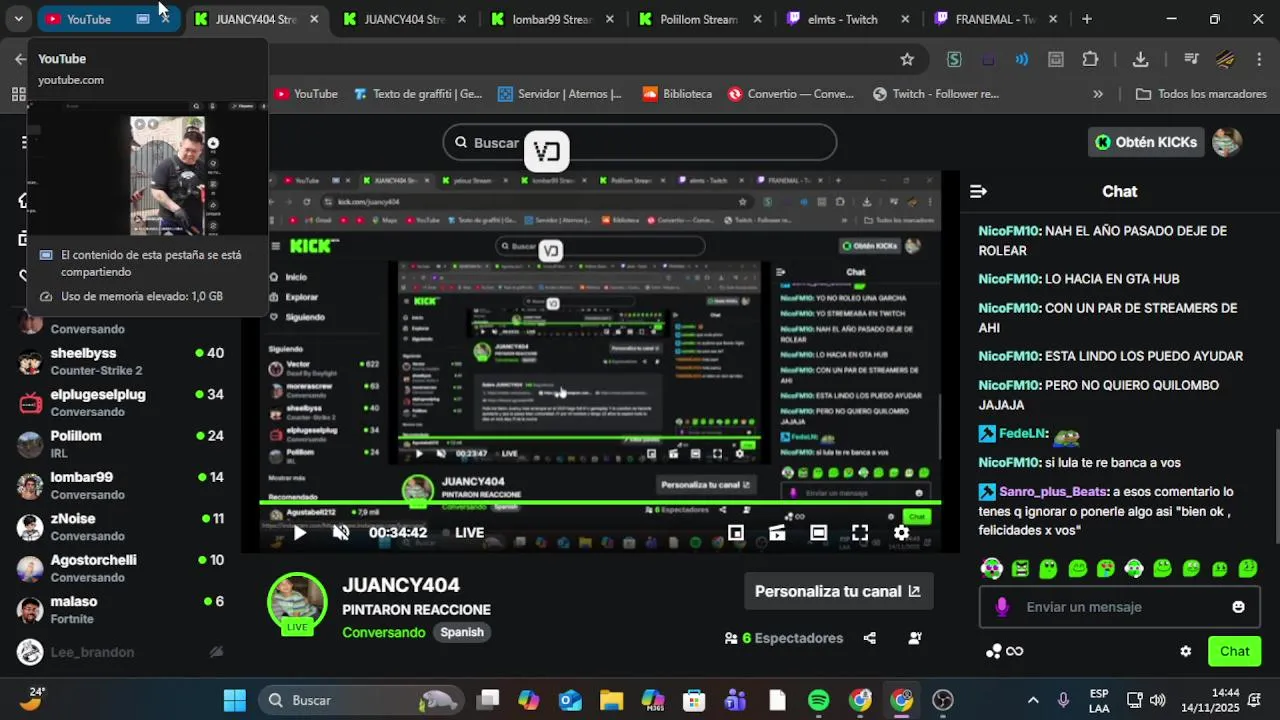Insert the last quick emote in row
1280x720 pixels.
1248,569
